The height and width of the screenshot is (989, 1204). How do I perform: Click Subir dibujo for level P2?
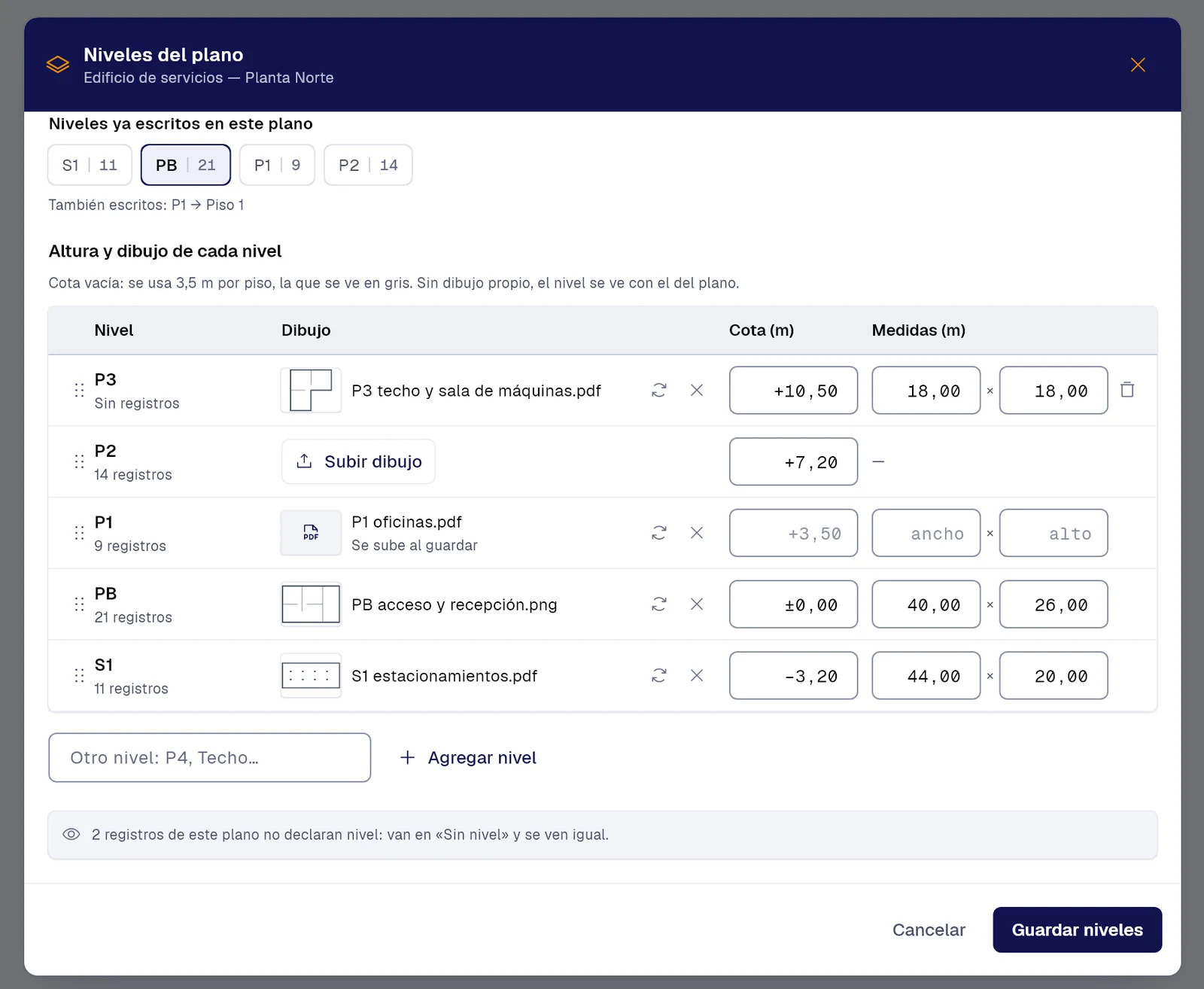tap(358, 461)
